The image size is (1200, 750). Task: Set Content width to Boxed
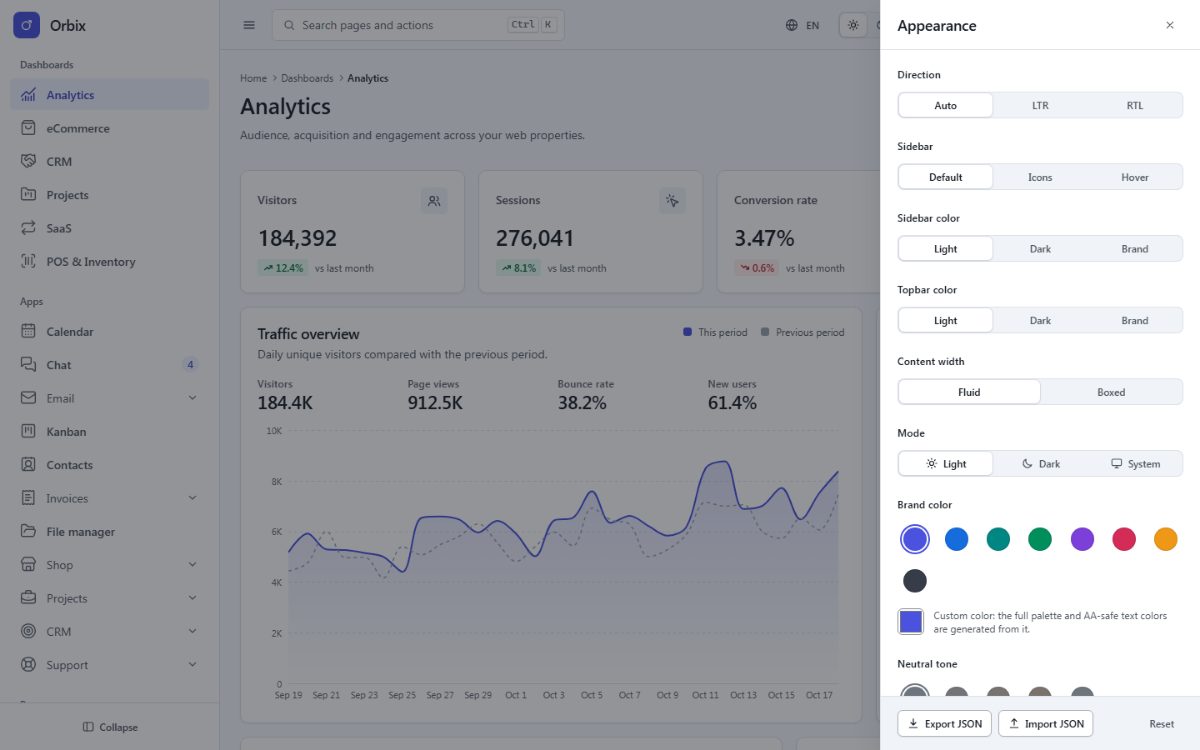pyautogui.click(x=1111, y=392)
